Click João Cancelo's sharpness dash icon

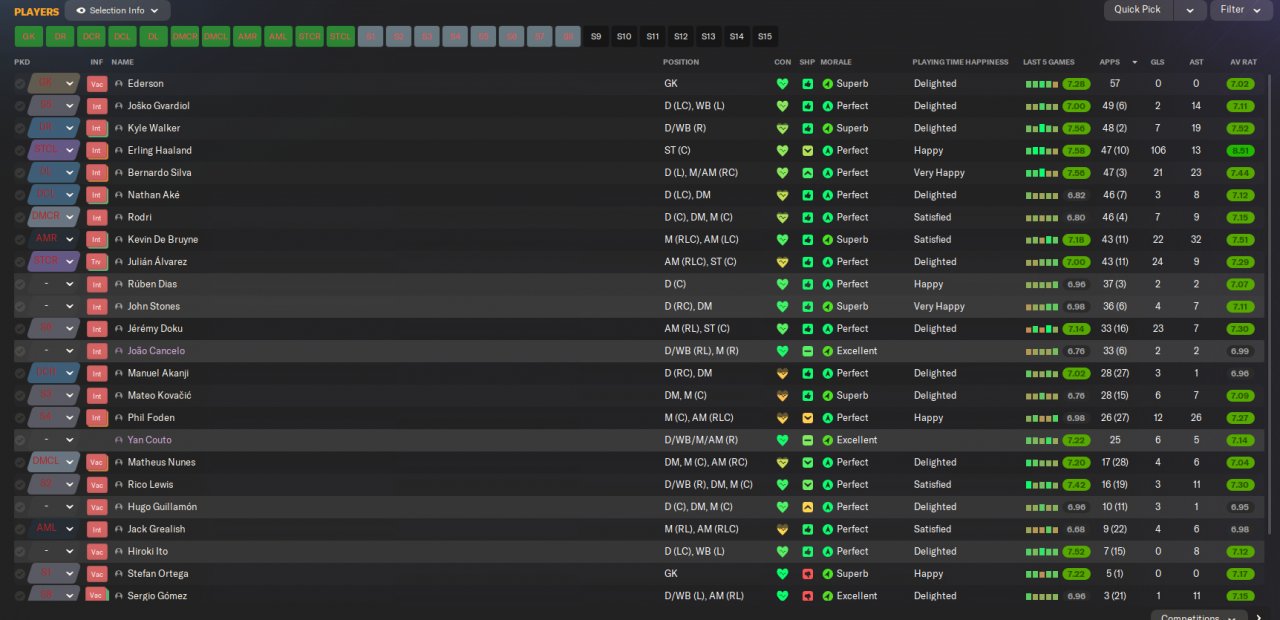[x=807, y=351]
